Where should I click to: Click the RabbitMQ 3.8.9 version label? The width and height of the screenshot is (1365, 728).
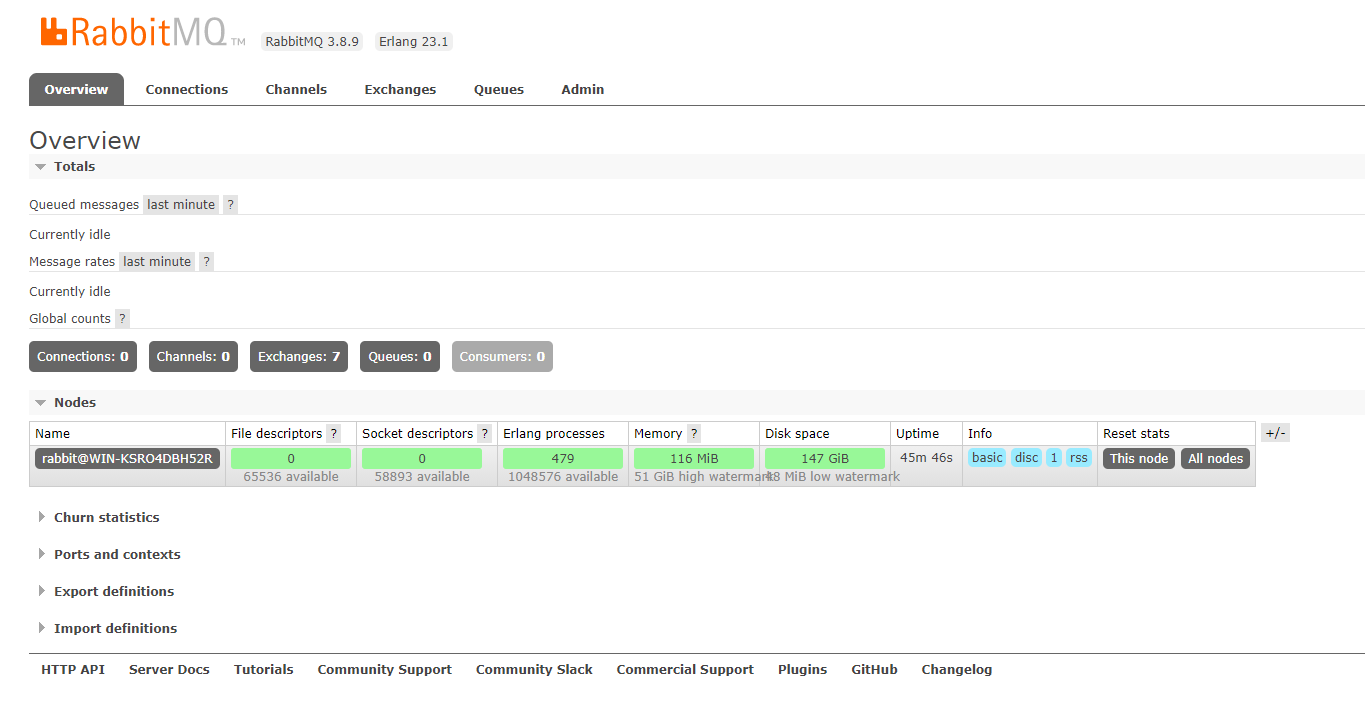(x=313, y=42)
